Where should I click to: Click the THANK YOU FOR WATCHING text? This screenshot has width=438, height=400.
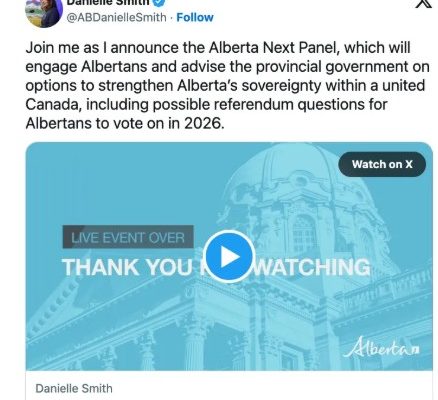[x=216, y=268]
